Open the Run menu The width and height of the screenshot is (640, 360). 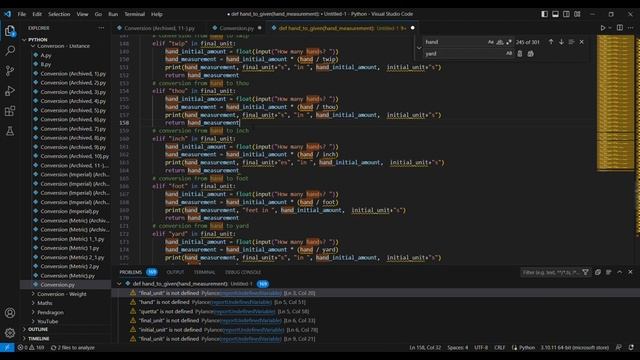tap(113, 14)
